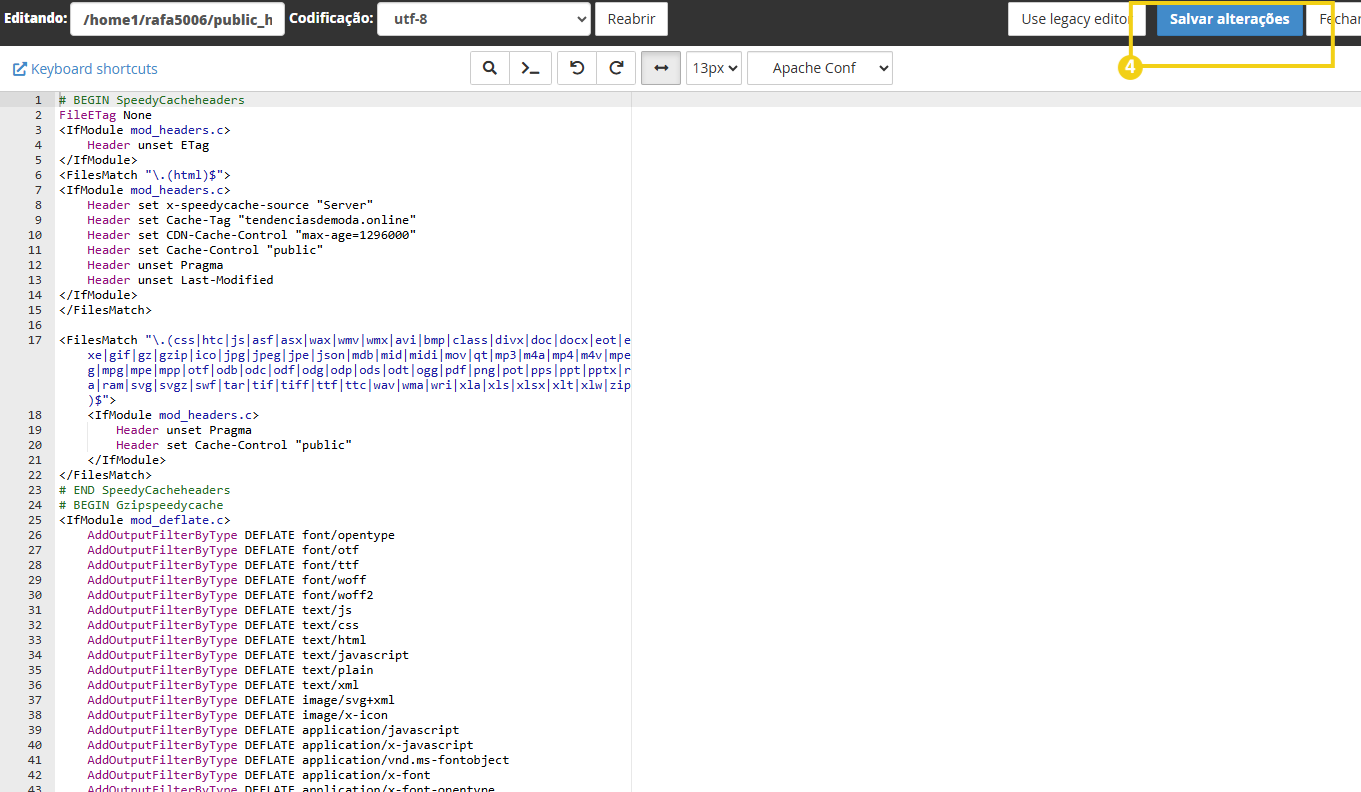Image resolution: width=1361 pixels, height=792 pixels.
Task: Place cursor on "# BEGIN Gzipspeedycache" comment line
Action: coord(140,505)
